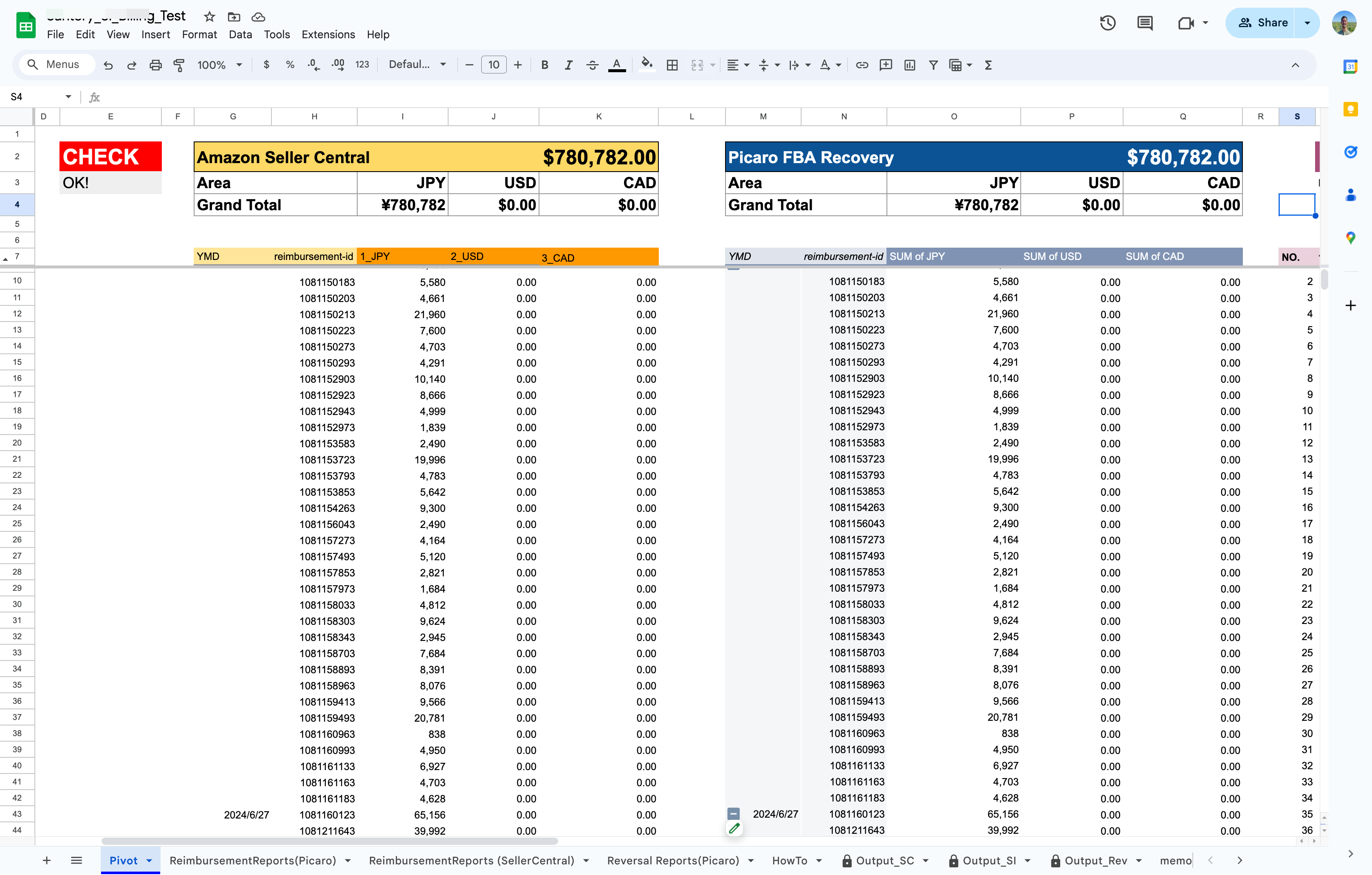Screen dimensions: 1372x875
Task: Star this spreadsheet document
Action: pyautogui.click(x=210, y=17)
